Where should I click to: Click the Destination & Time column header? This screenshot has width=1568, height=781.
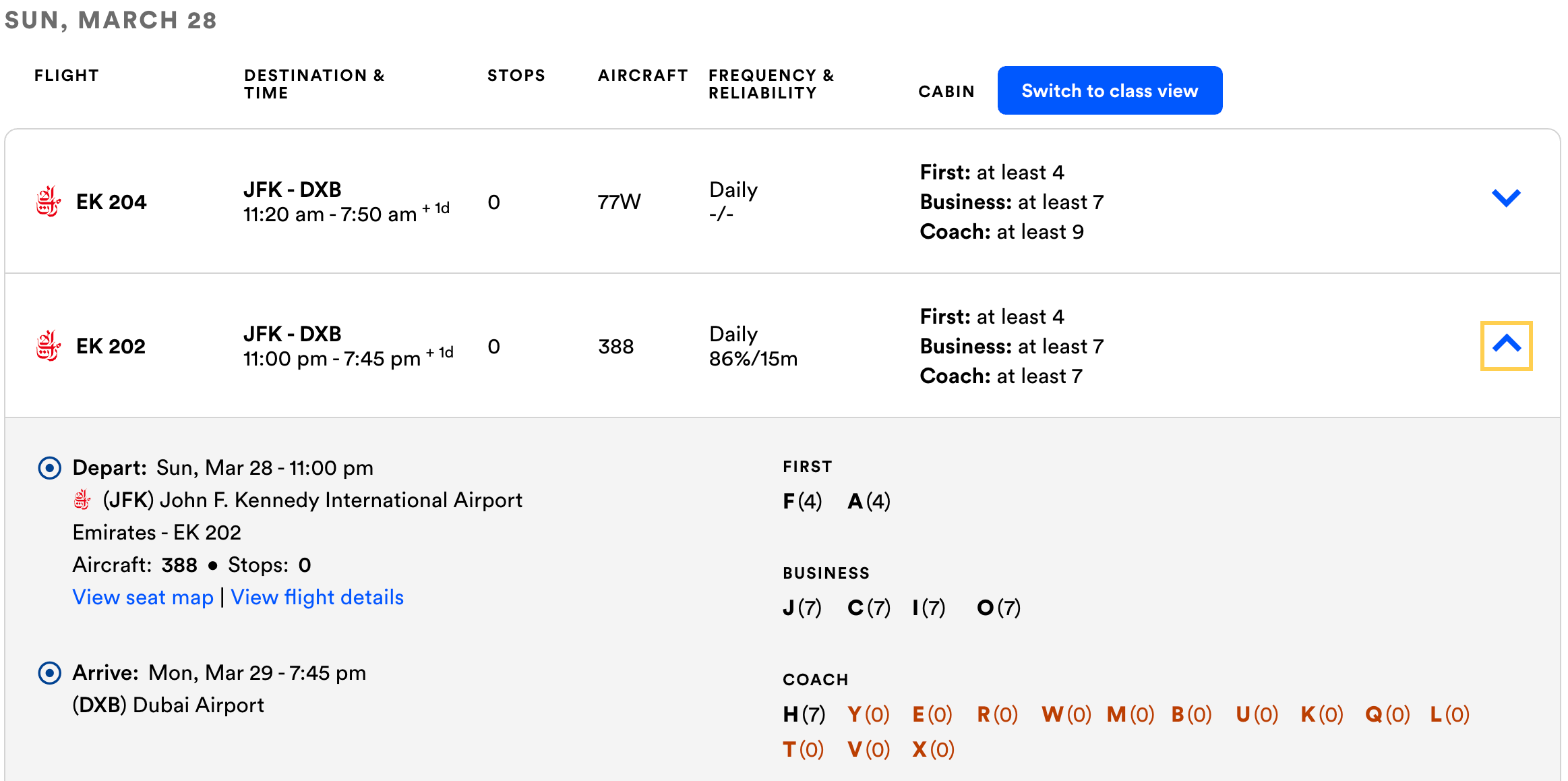pyautogui.click(x=313, y=84)
